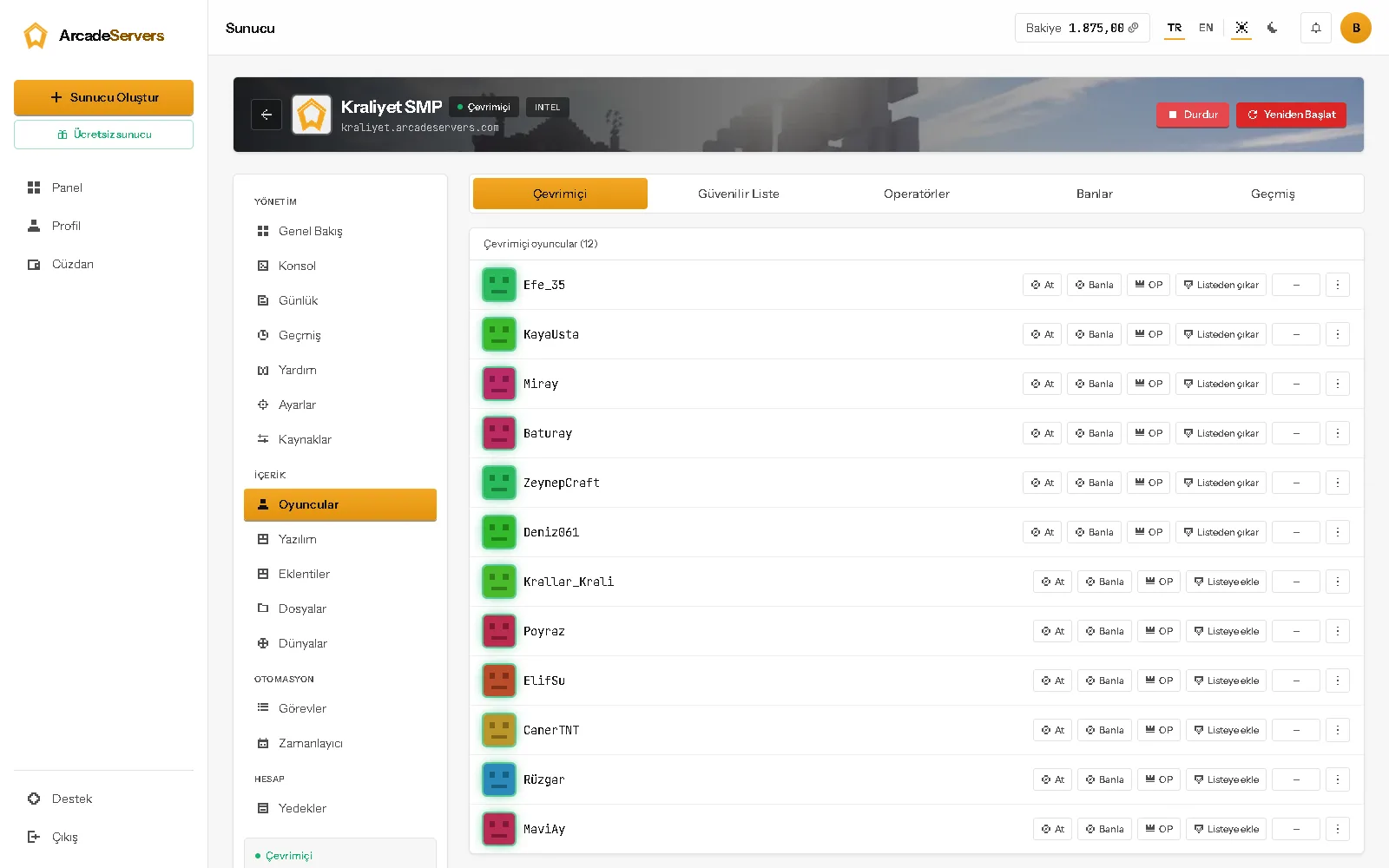This screenshot has width=1389, height=868.
Task: Open Dosyalar file manager
Action: (340, 608)
